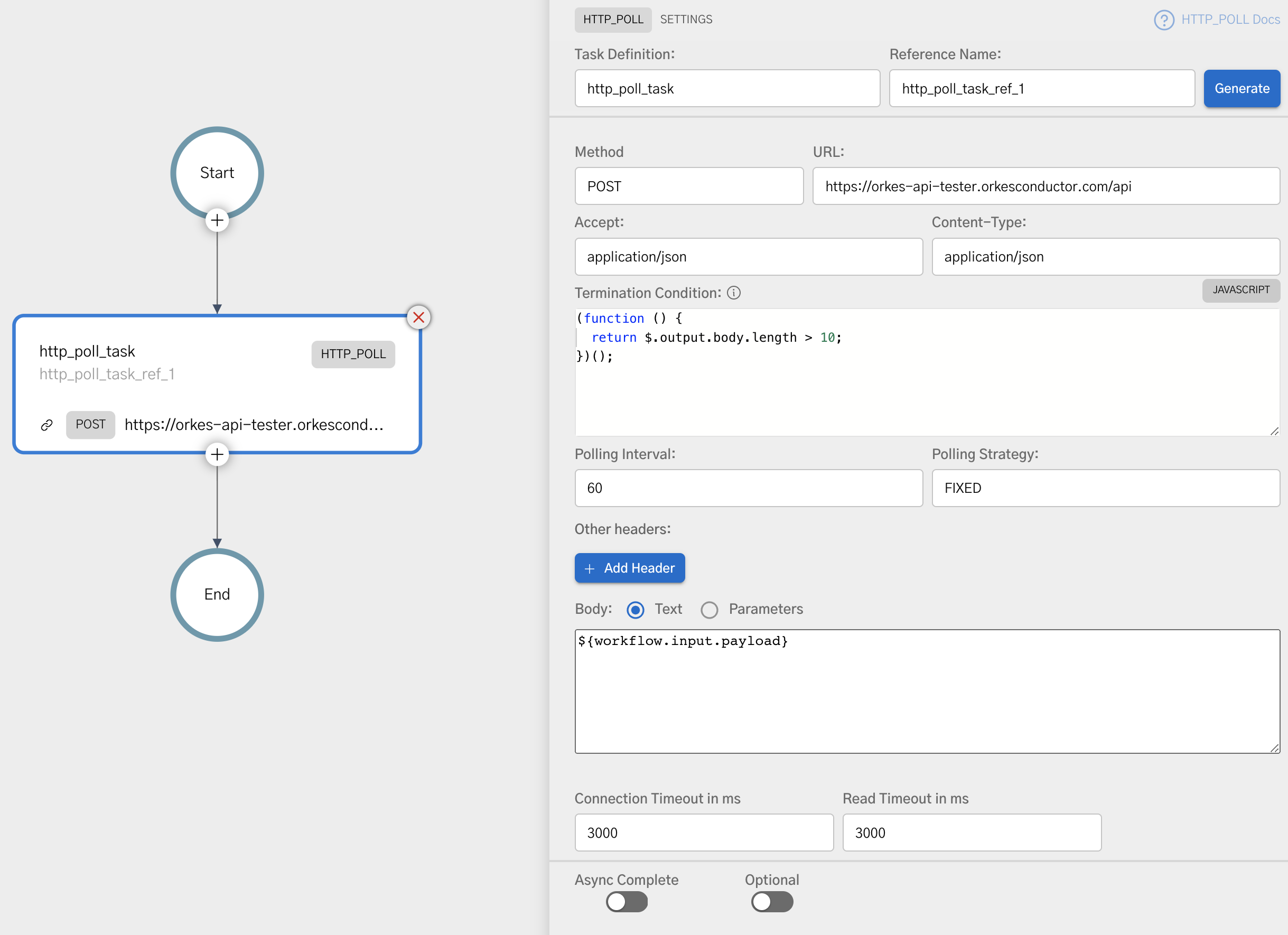This screenshot has width=1288, height=935.
Task: Add a task below the Start node
Action: click(217, 220)
